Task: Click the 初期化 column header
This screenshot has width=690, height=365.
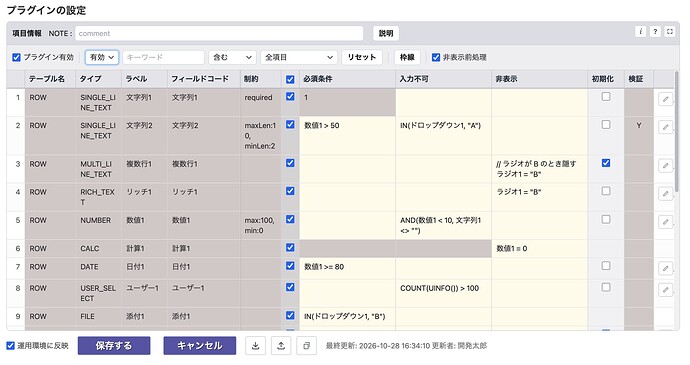Action: coord(606,79)
